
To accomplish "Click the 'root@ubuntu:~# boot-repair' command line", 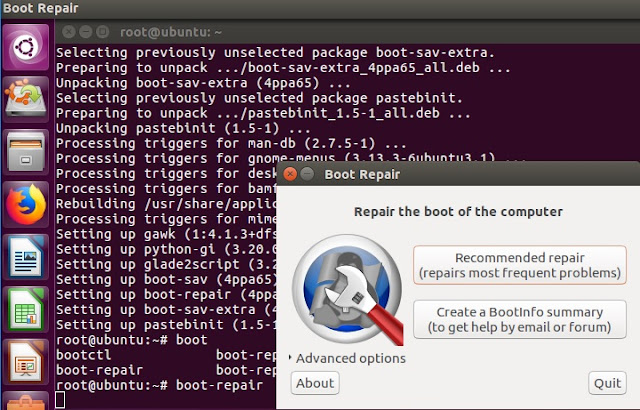I will pos(160,385).
